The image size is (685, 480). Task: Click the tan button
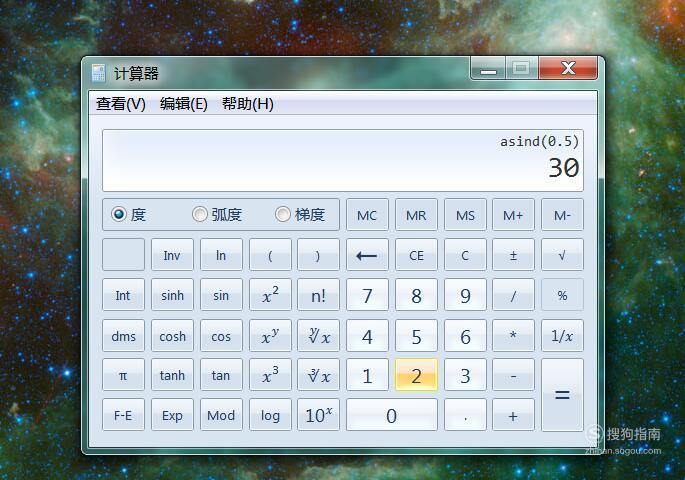(x=221, y=375)
